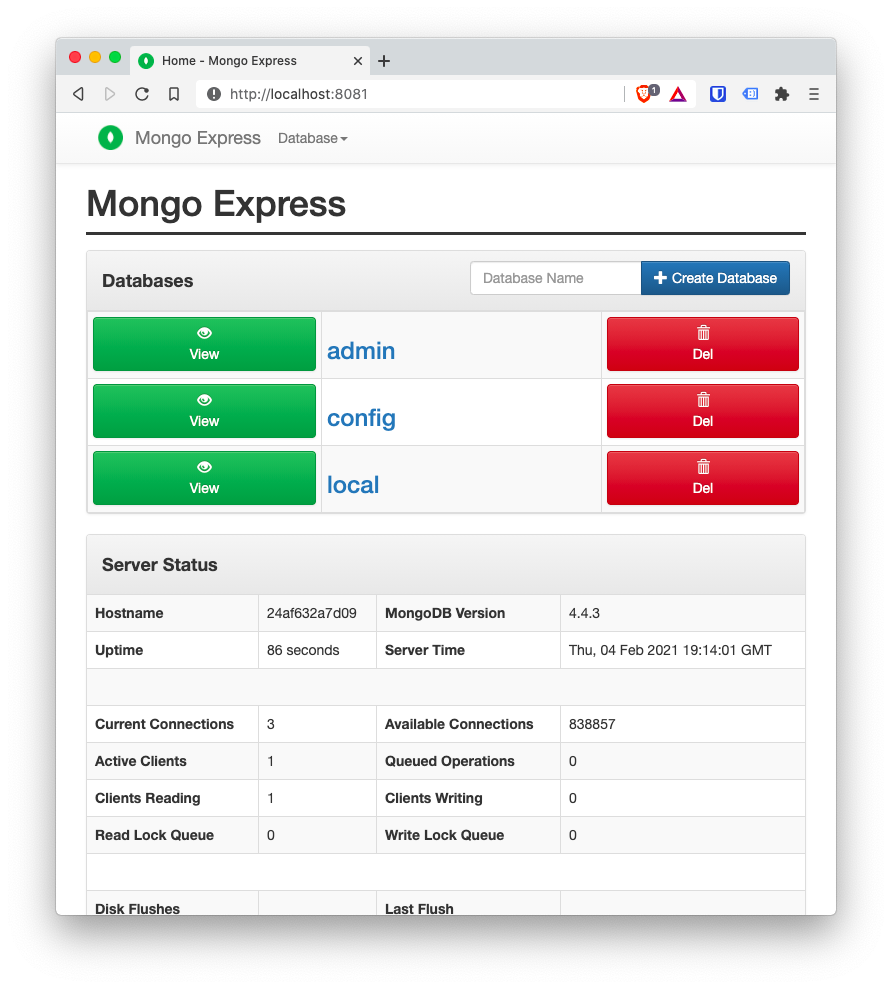Click the Current Connections label
The height and width of the screenshot is (989, 892).
pyautogui.click(x=165, y=724)
